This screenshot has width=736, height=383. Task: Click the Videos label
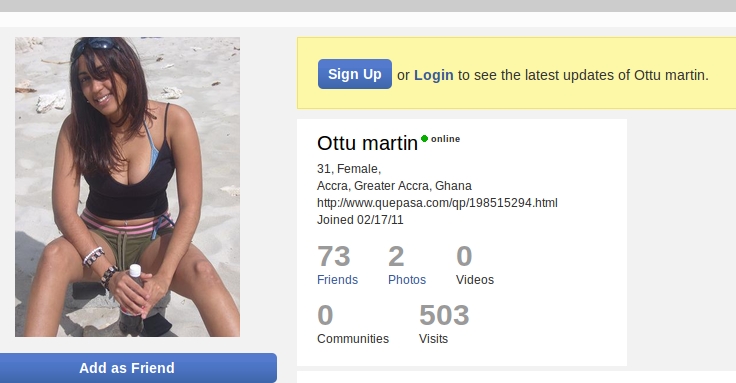coord(475,280)
